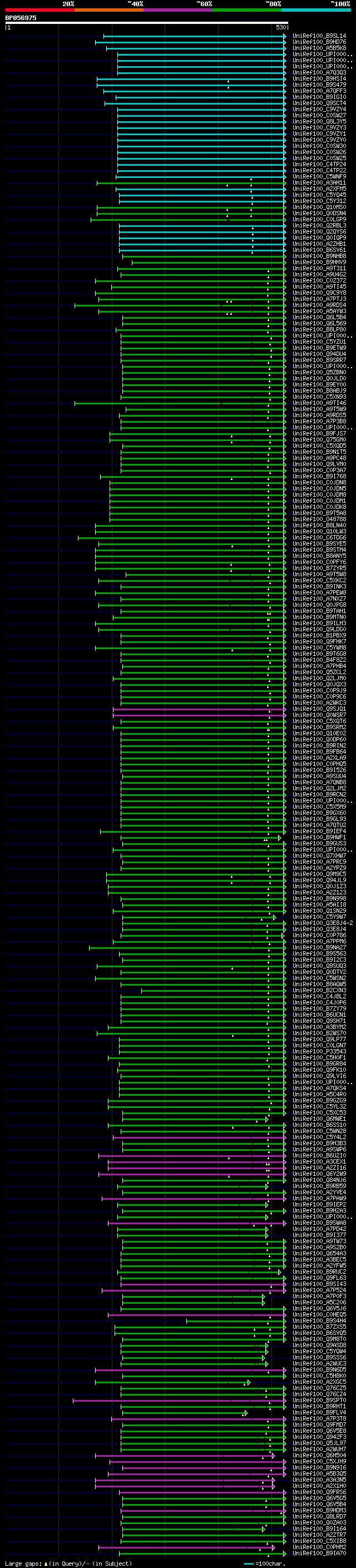The image size is (356, 1568).
Task: Select hit UniRef100_B6SV61
Action: pyautogui.click(x=319, y=250)
